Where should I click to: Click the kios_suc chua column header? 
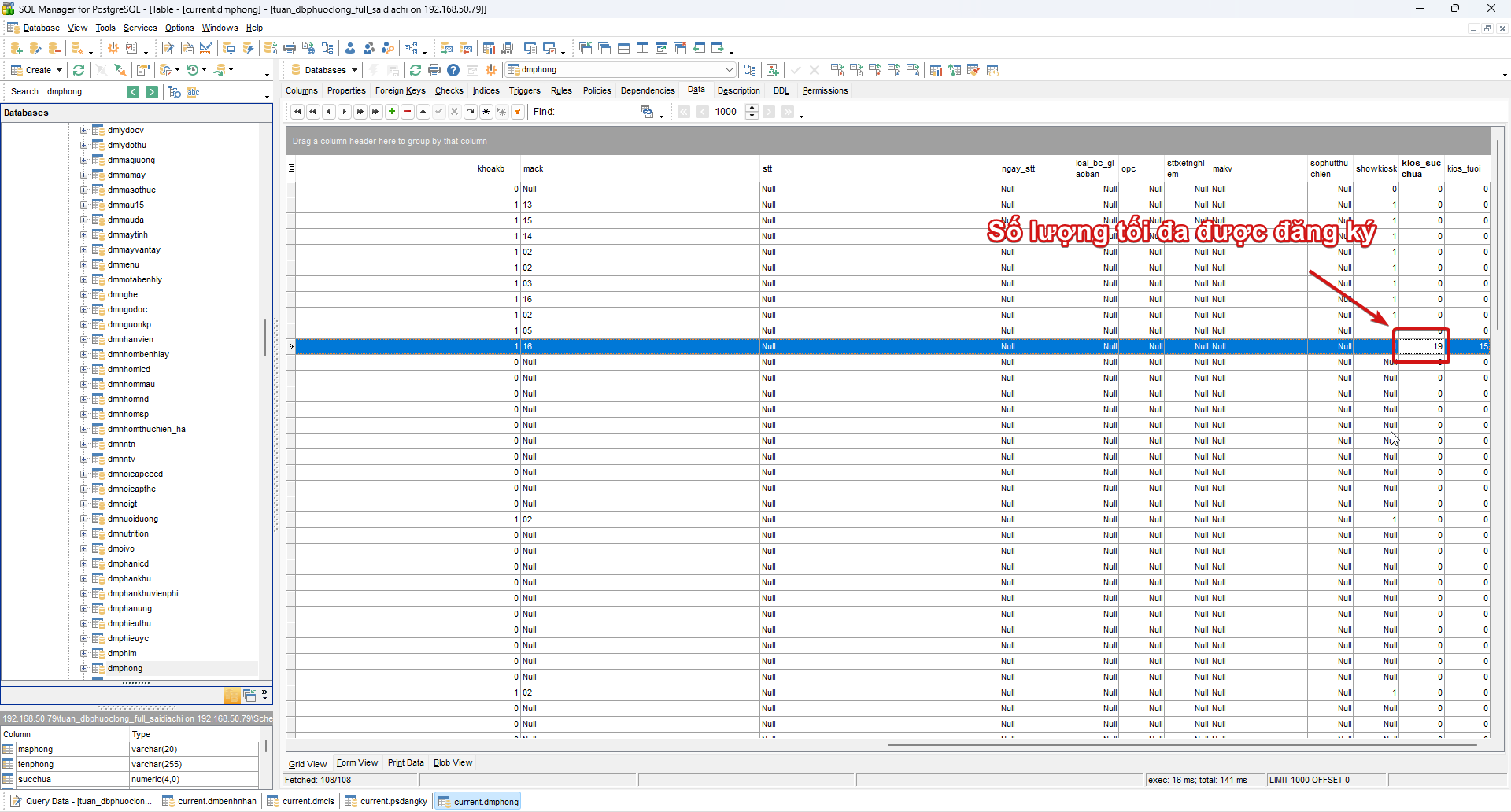[1421, 169]
